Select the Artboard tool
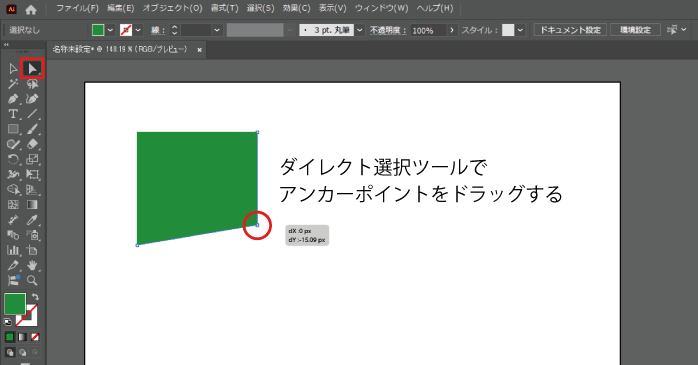698x365 pixels. click(x=32, y=250)
